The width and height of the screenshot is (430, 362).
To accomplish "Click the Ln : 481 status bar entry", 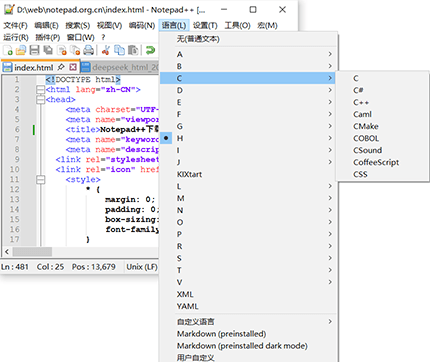I will coord(15,267).
